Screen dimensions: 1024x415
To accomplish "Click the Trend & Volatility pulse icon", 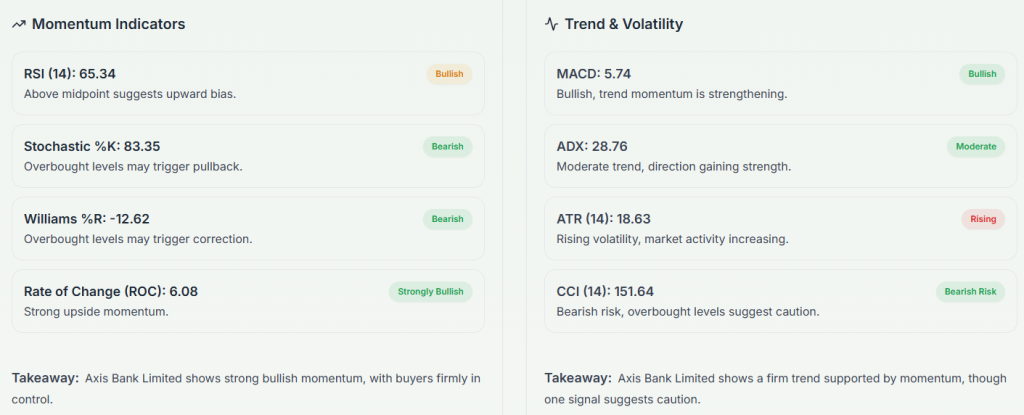I will [551, 24].
